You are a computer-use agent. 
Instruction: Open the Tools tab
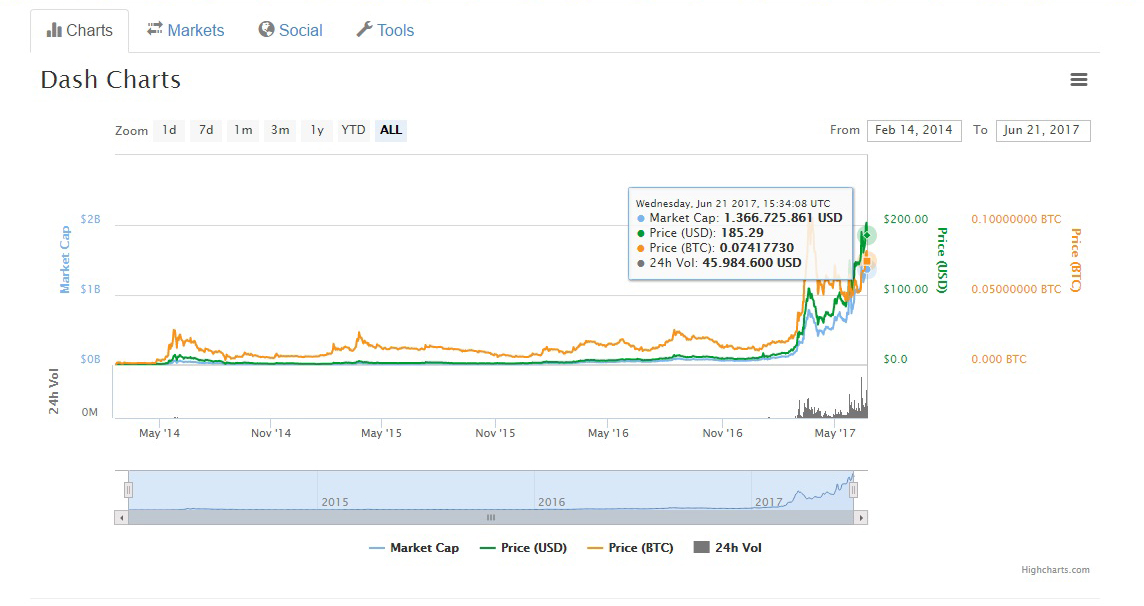[385, 30]
